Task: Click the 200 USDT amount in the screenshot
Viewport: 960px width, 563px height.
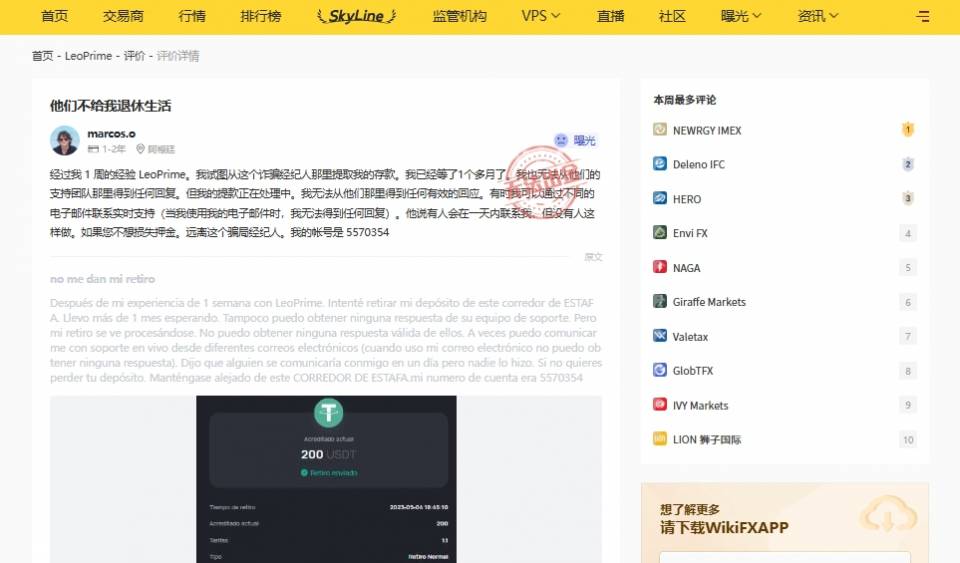Action: click(x=328, y=454)
